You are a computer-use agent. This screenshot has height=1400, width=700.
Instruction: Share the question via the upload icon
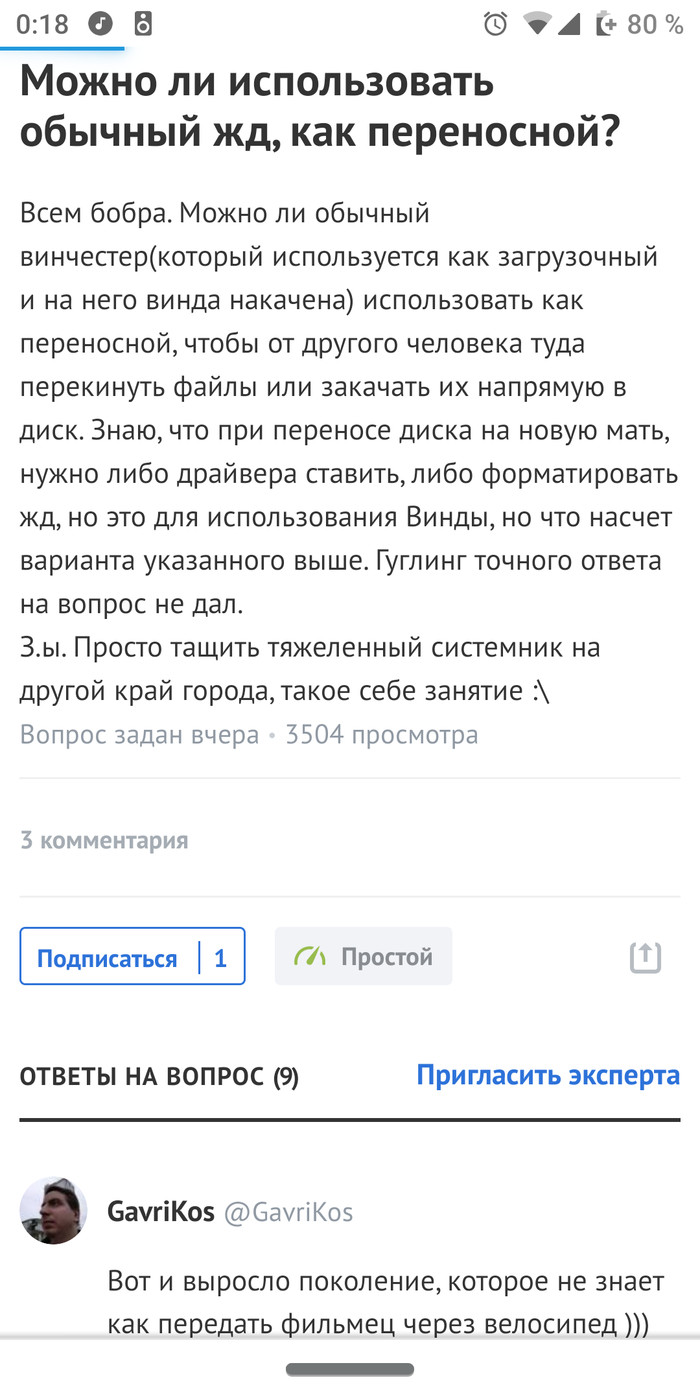tap(646, 956)
